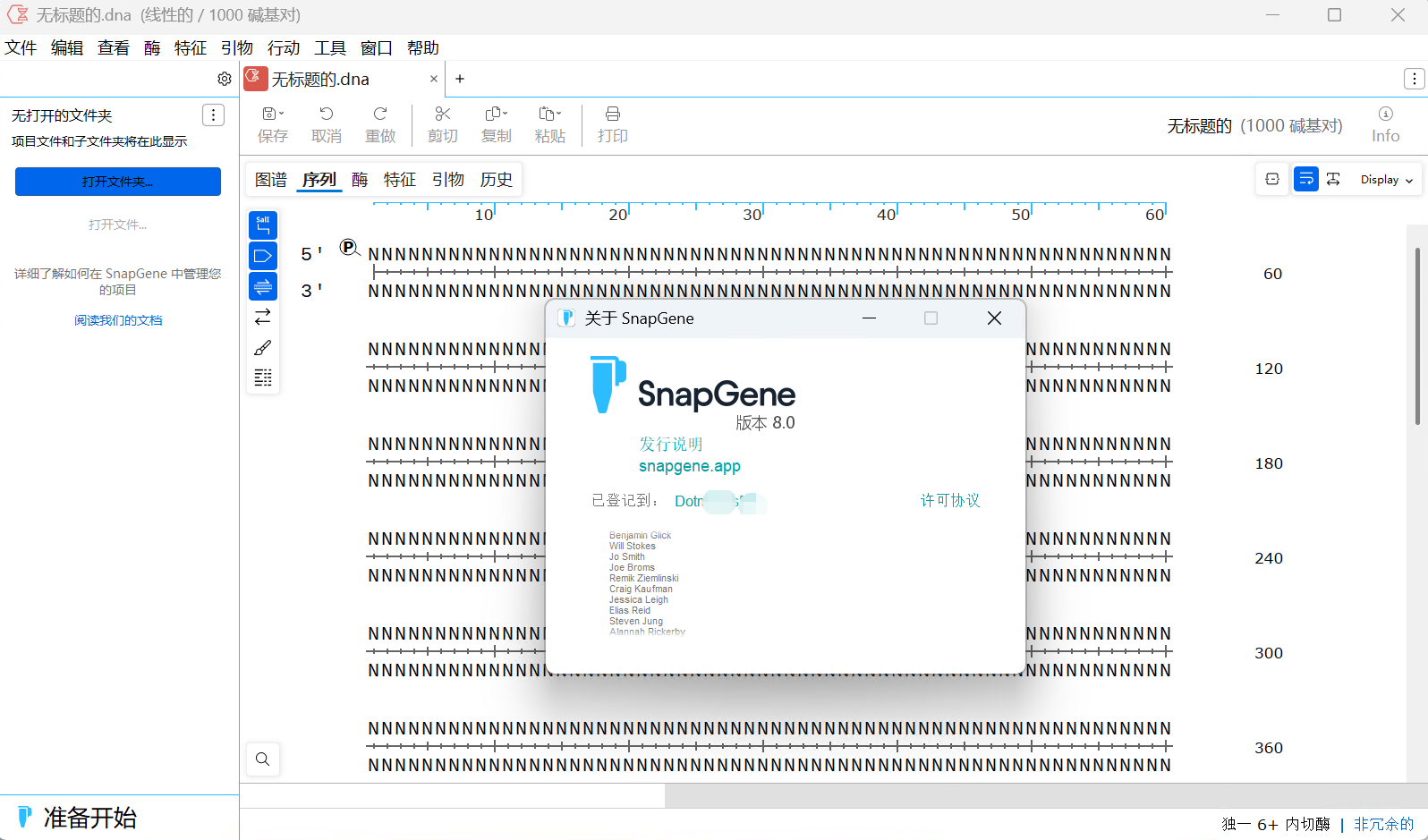The image size is (1428, 840).
Task: Click the Save toolbar button
Action: (x=273, y=124)
